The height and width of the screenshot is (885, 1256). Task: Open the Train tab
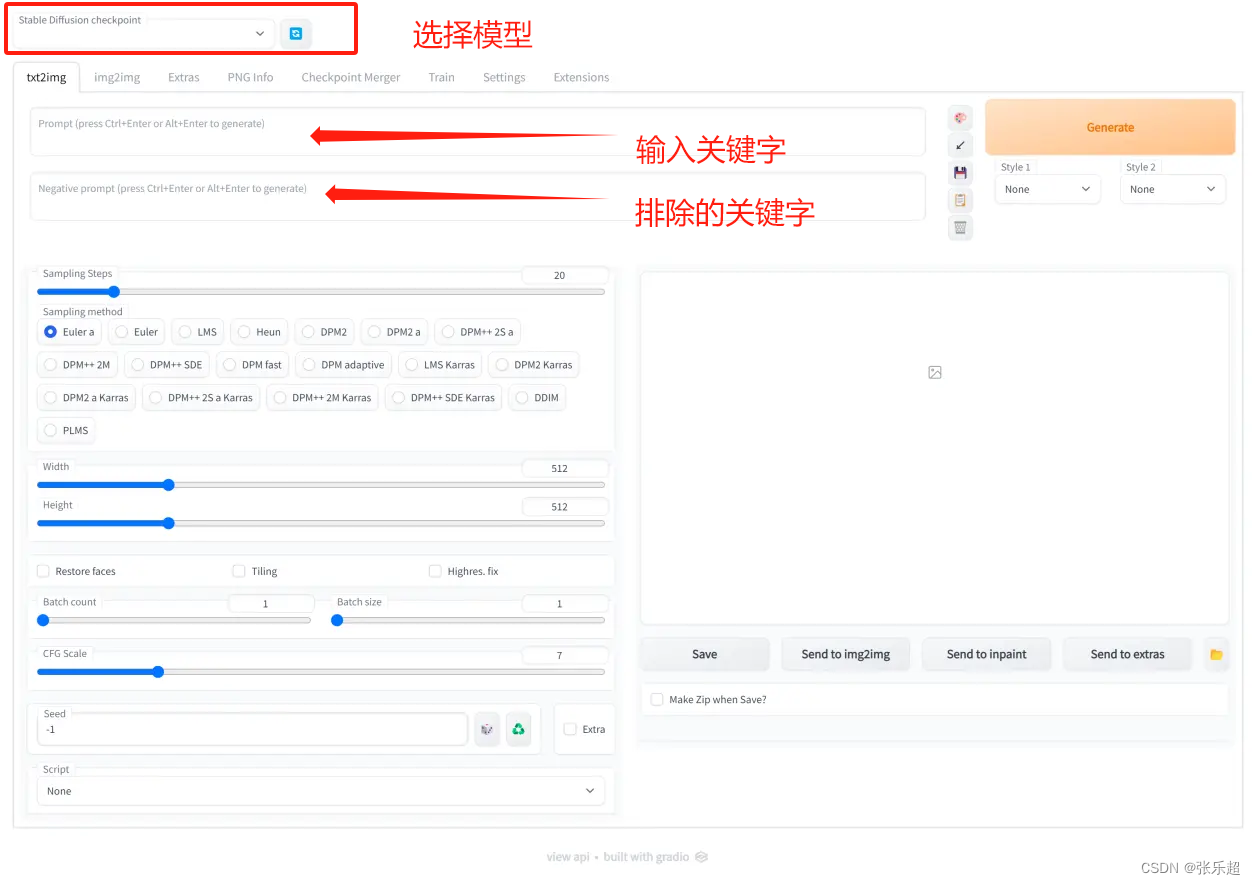click(442, 77)
